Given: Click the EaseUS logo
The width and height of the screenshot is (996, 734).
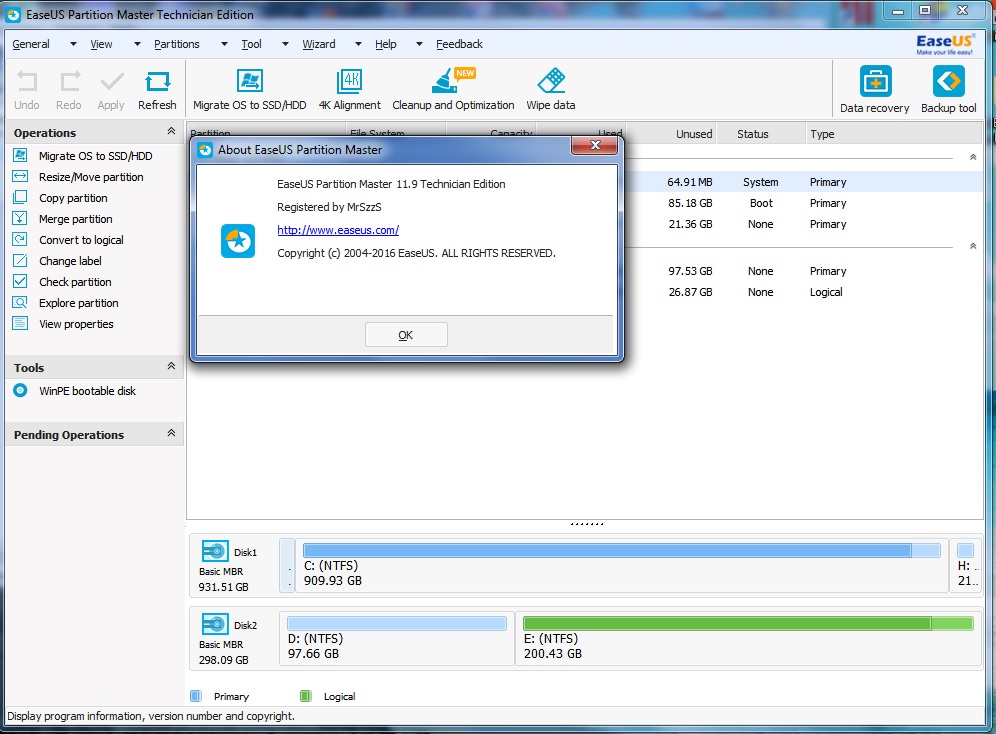Looking at the screenshot, I should 945,44.
